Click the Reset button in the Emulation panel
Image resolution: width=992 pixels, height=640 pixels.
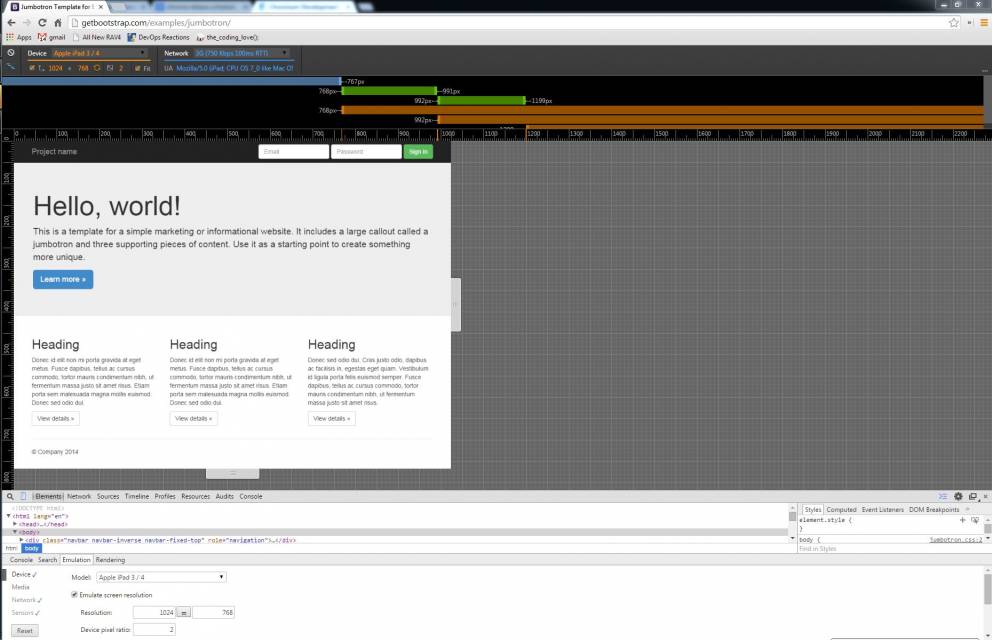(24, 630)
